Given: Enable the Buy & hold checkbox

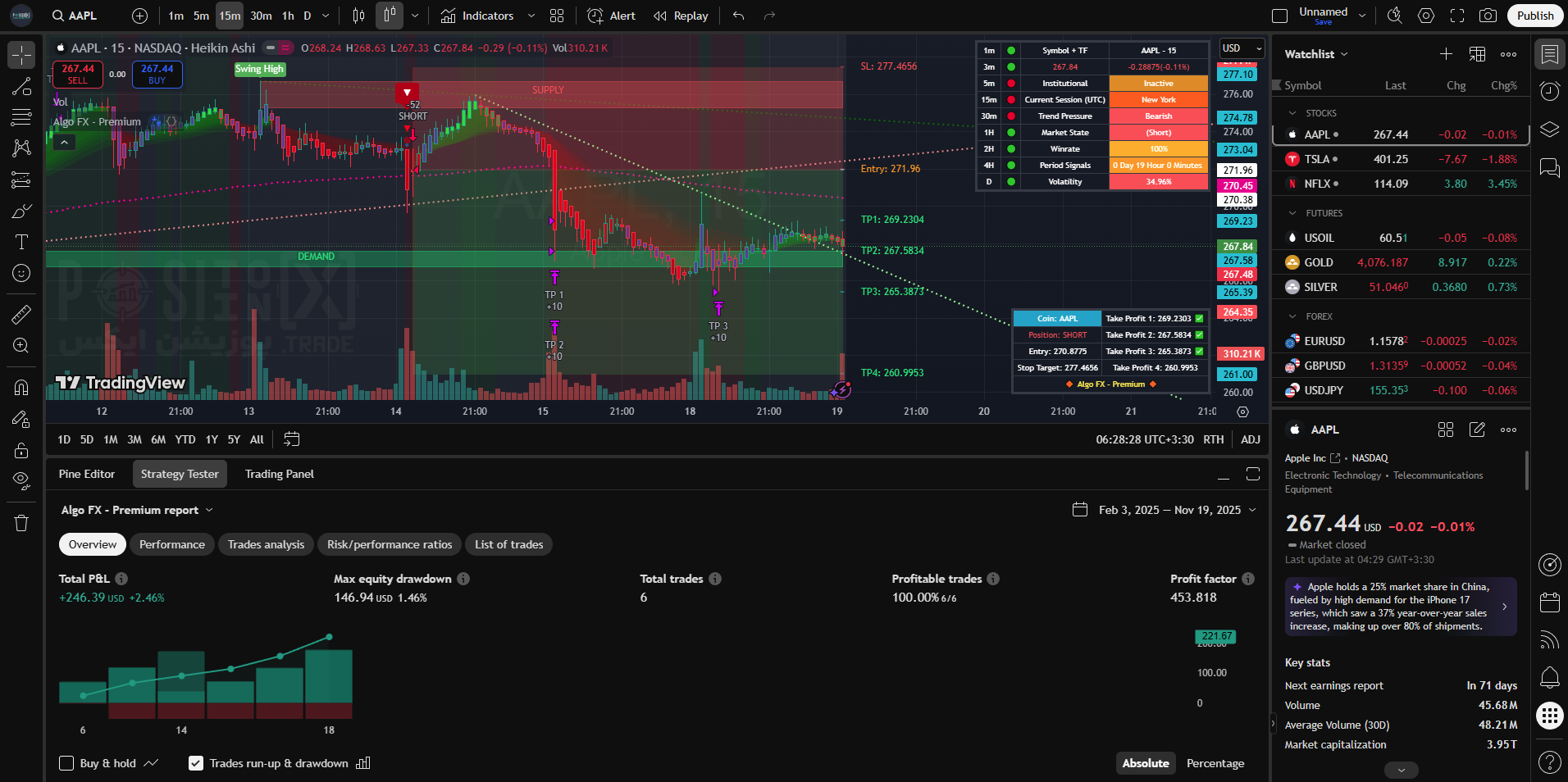Looking at the screenshot, I should click(67, 763).
